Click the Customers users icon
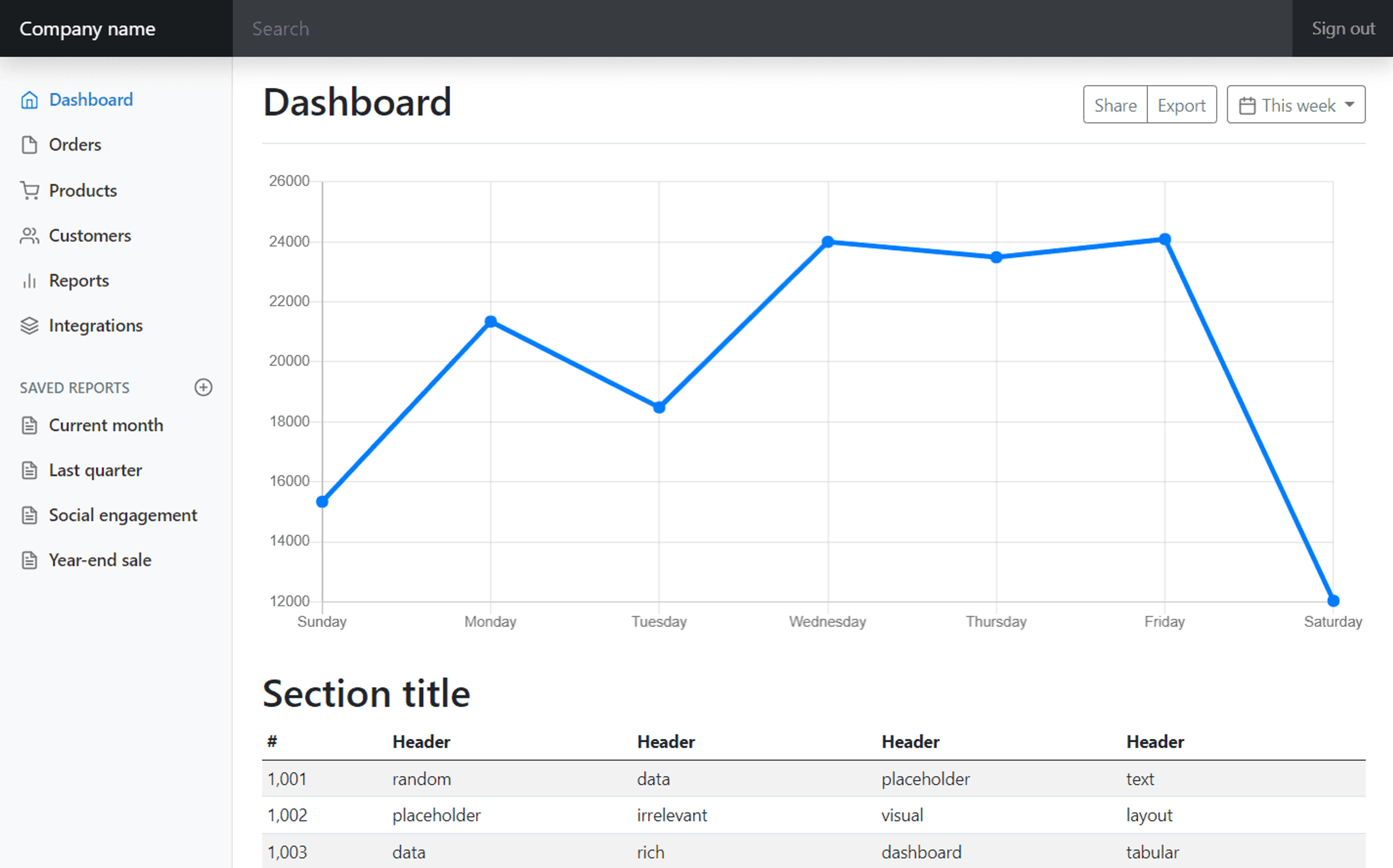Image resolution: width=1393 pixels, height=868 pixels. point(29,235)
